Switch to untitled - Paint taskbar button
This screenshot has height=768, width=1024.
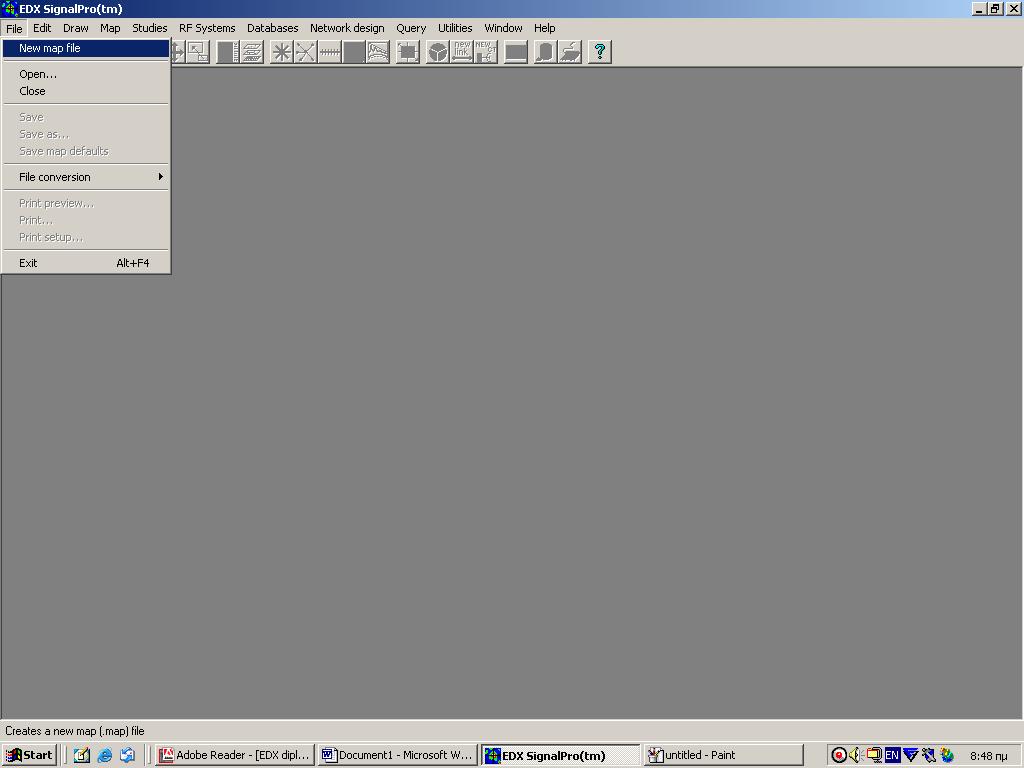(723, 755)
